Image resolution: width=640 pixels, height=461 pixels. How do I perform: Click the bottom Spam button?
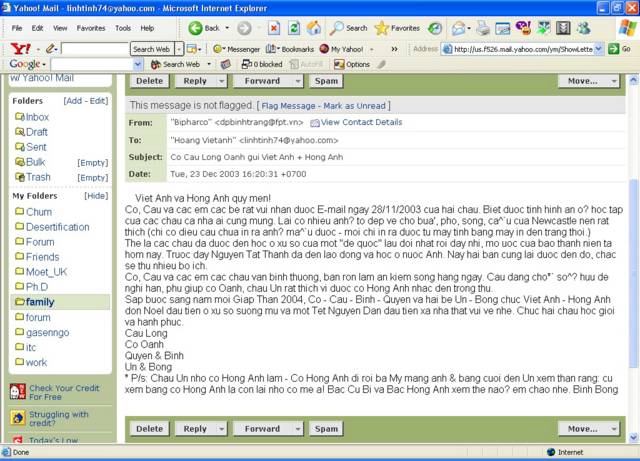pos(326,429)
